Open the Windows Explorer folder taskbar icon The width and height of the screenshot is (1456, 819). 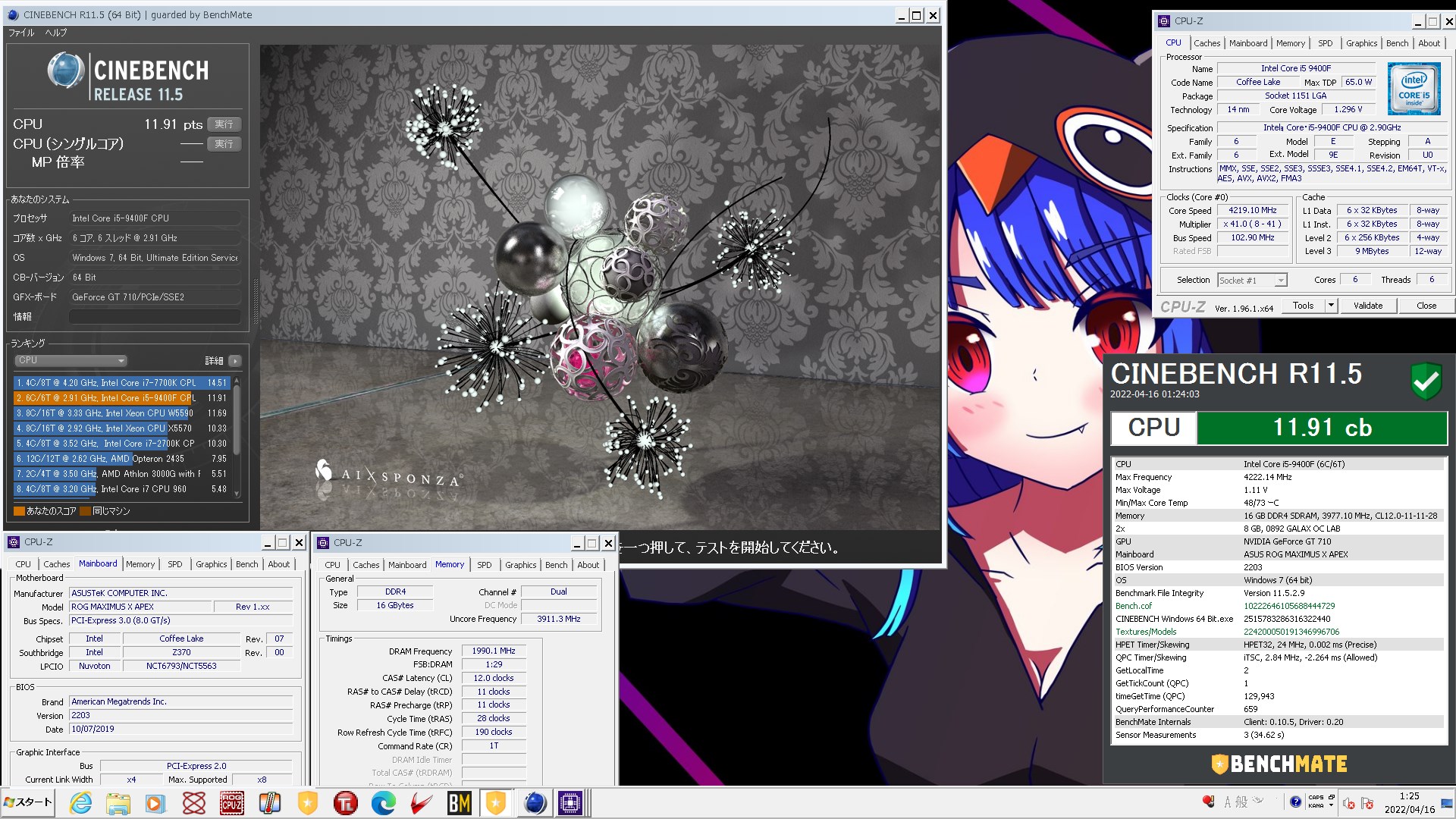coord(118,803)
